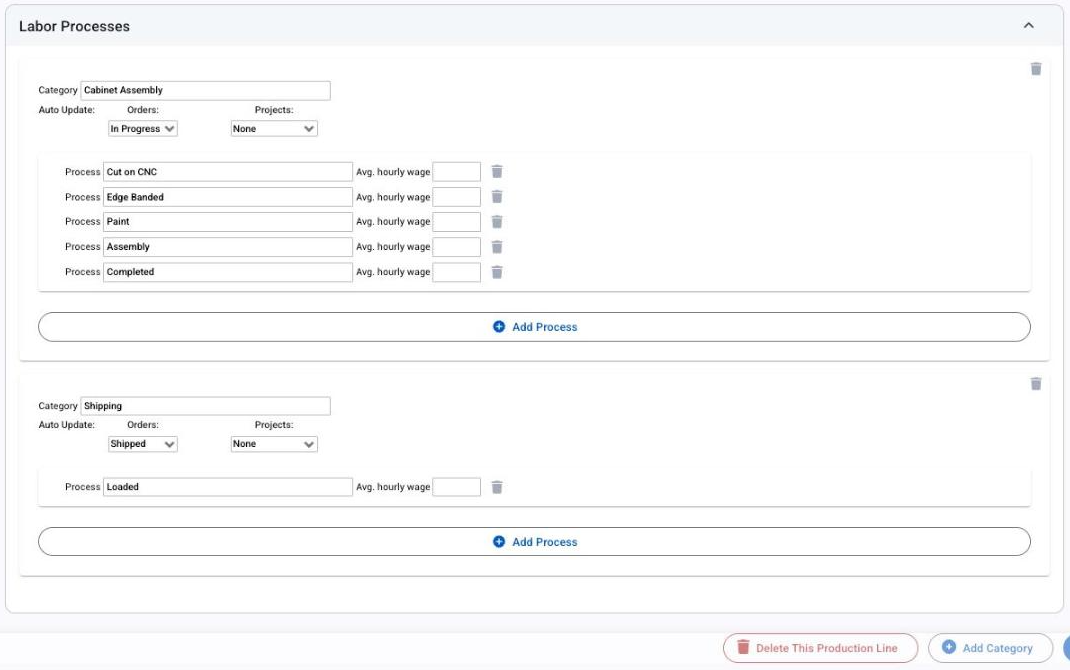Image resolution: width=1070 pixels, height=670 pixels.
Task: Edit the Cut on CNC process name
Action: 228,172
